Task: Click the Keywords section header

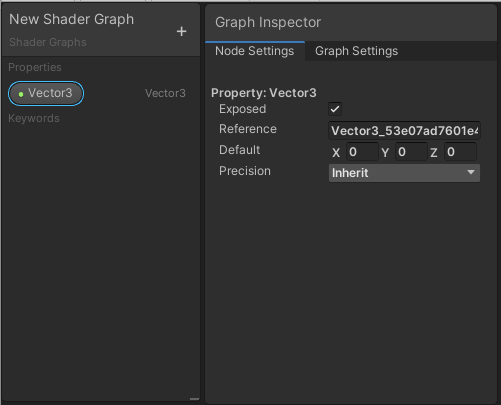Action: tap(34, 118)
